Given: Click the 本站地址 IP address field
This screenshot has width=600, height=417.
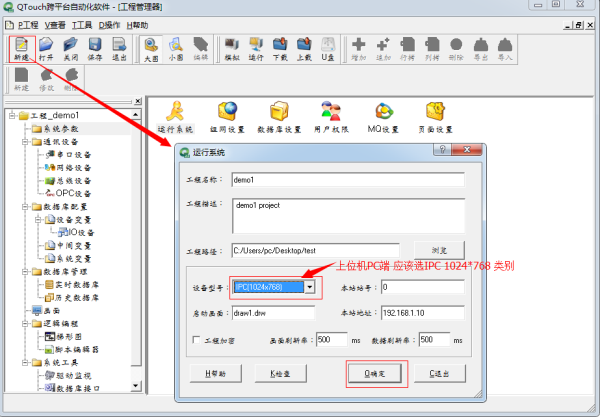Looking at the screenshot, I should pyautogui.click(x=421, y=311).
